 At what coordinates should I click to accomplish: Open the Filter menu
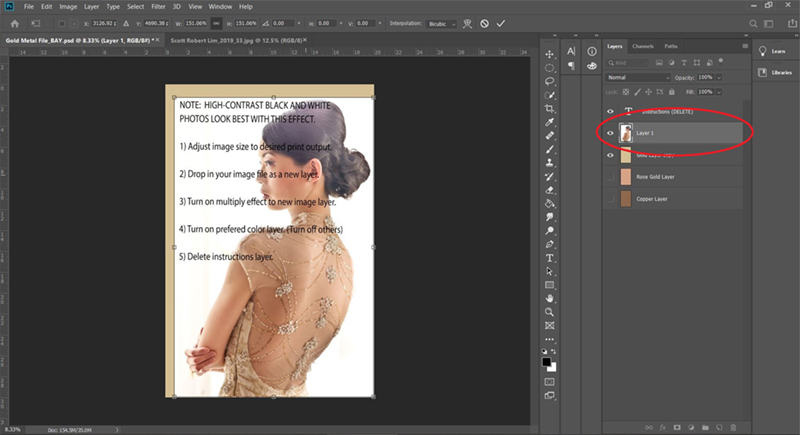[x=158, y=7]
